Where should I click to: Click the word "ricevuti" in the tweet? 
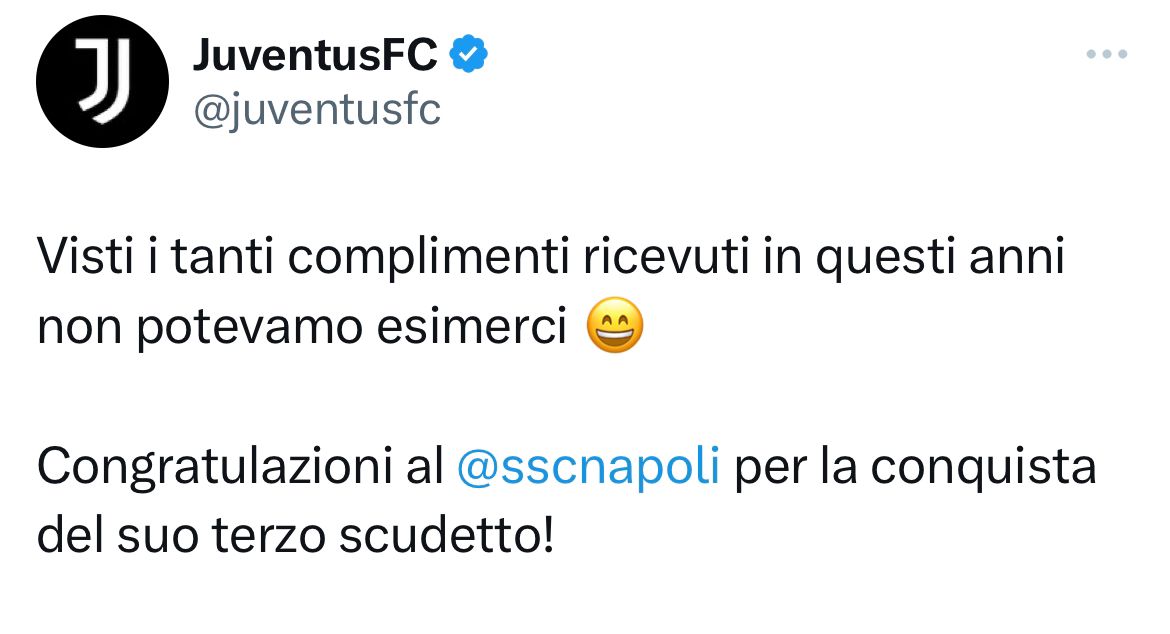coord(655,260)
